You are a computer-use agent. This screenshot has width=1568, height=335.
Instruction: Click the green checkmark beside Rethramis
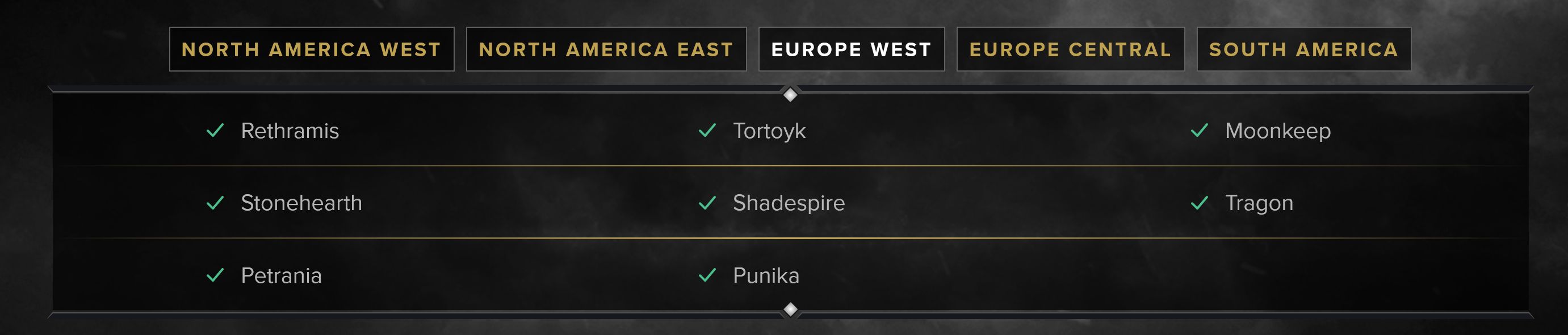216,131
